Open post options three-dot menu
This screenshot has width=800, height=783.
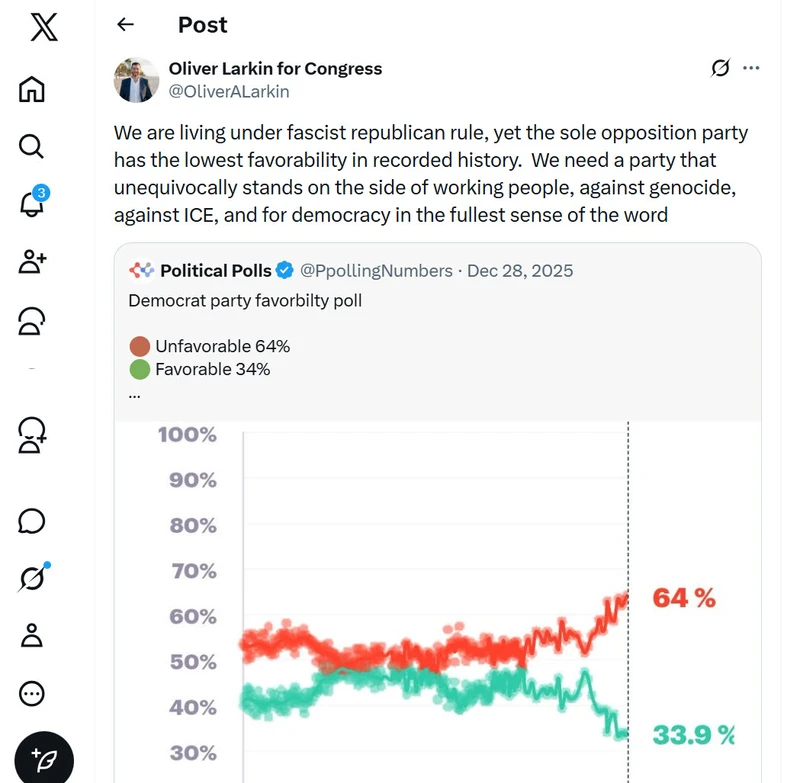point(751,68)
